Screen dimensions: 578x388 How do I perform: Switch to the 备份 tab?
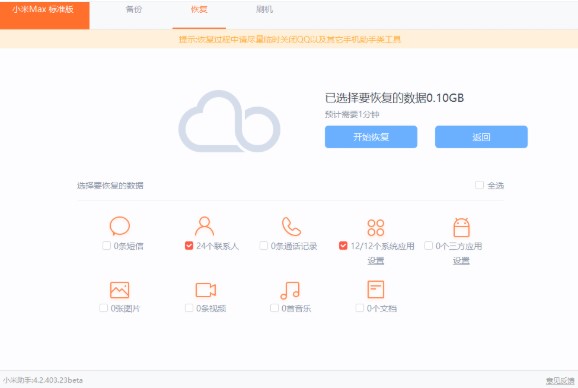click(134, 10)
